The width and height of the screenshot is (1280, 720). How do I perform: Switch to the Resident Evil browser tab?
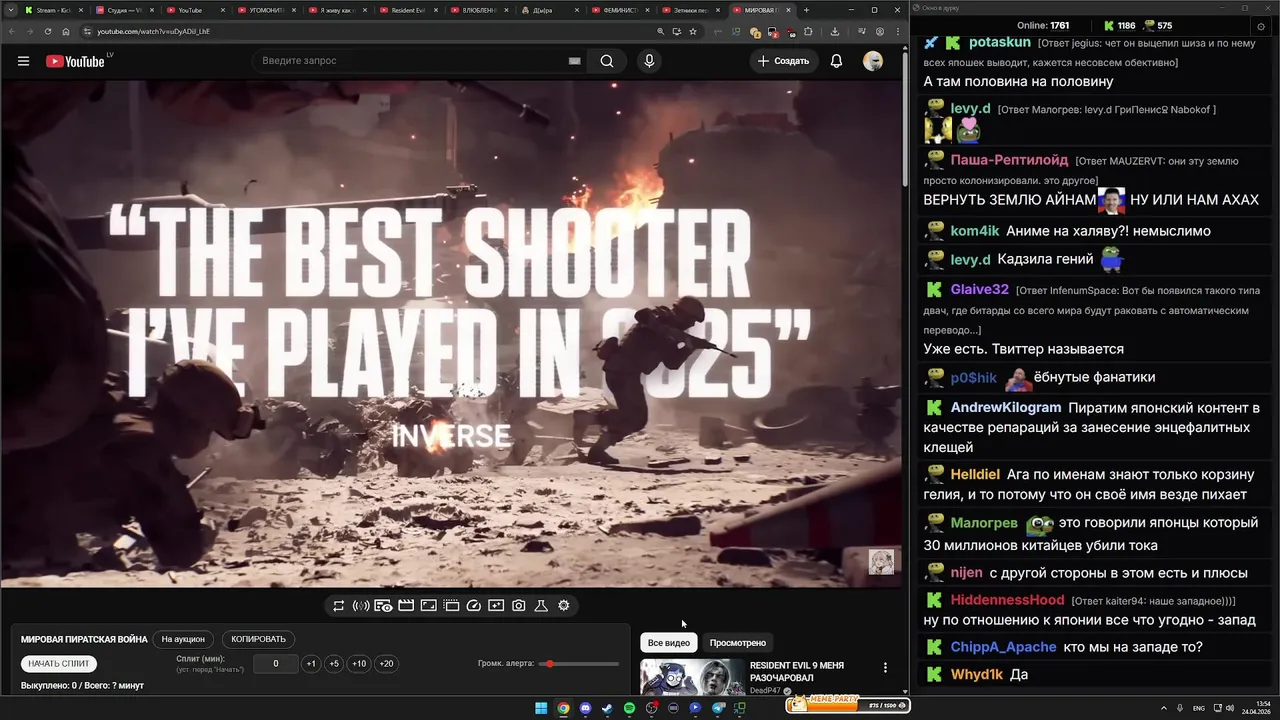(409, 10)
